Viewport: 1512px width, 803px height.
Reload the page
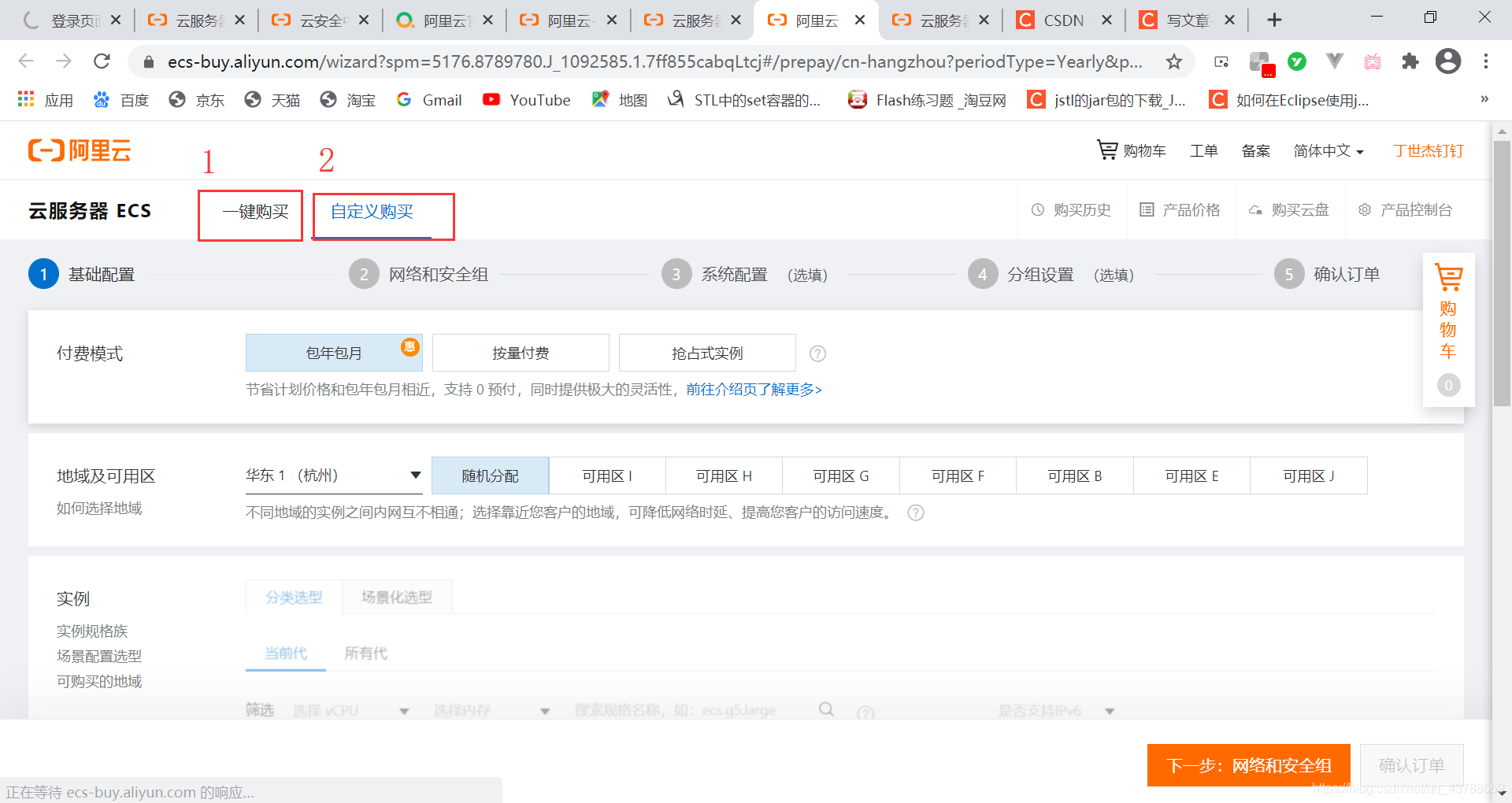click(x=102, y=61)
